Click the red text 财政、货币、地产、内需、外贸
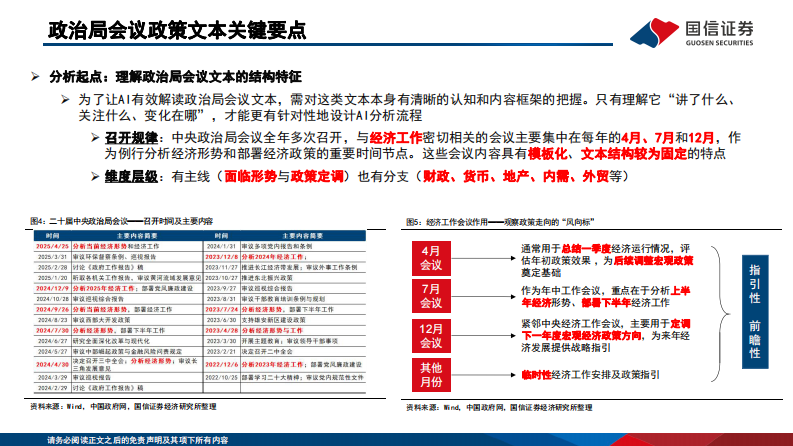The height and width of the screenshot is (446, 793). coord(516,176)
